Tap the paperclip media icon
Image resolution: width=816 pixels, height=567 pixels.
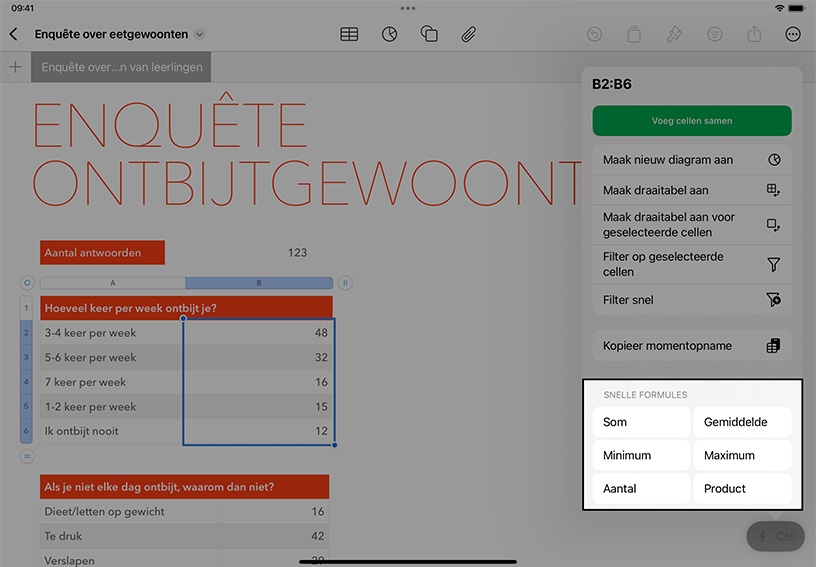(x=468, y=34)
